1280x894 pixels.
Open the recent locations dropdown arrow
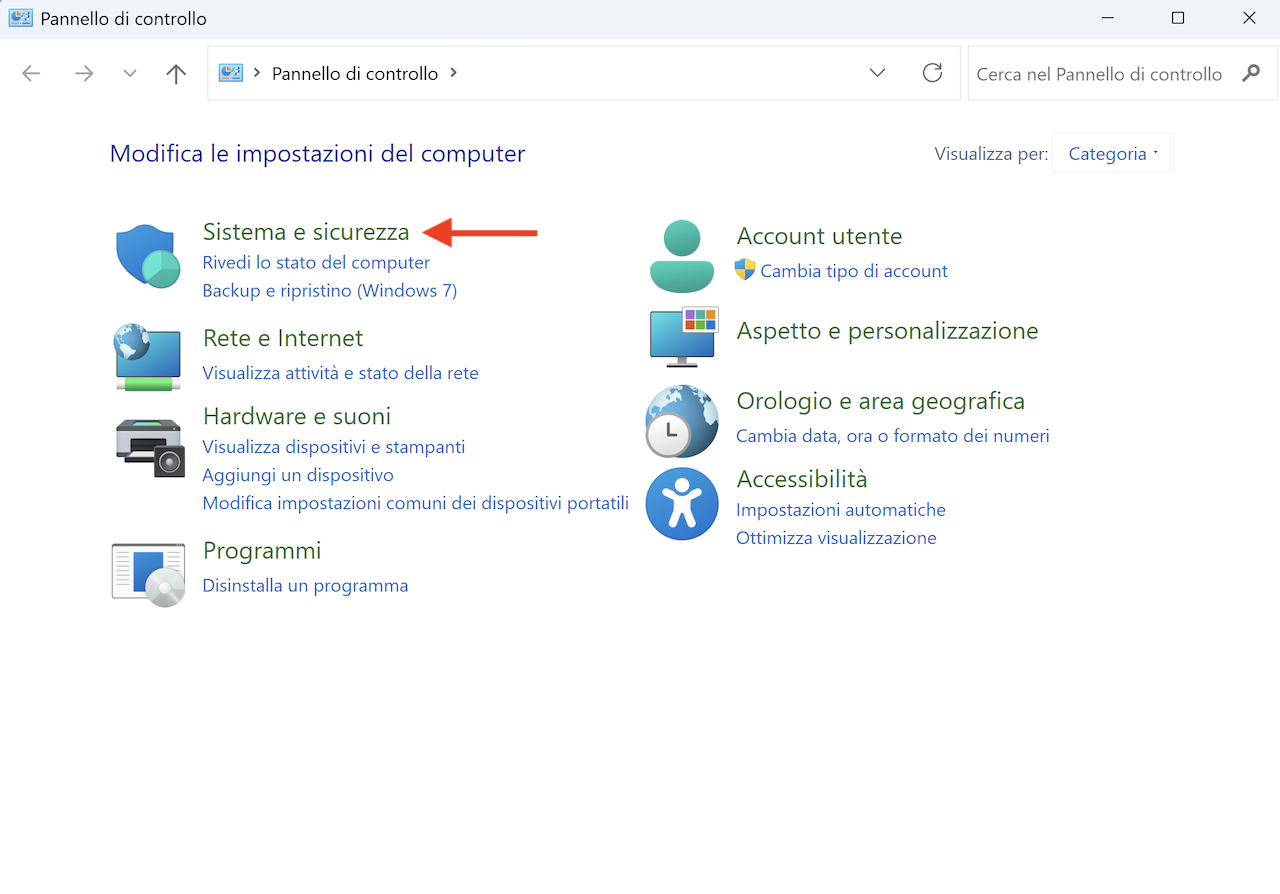point(130,73)
